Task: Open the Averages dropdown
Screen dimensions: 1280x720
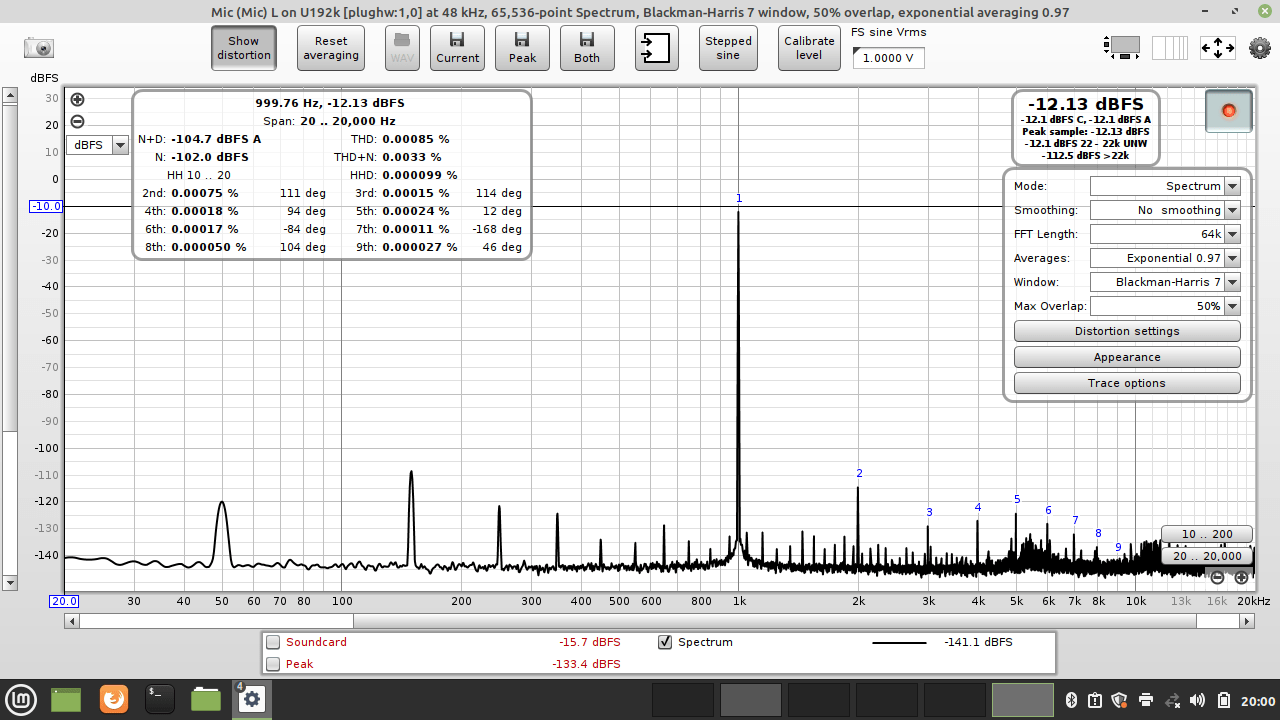Action: [1165, 258]
